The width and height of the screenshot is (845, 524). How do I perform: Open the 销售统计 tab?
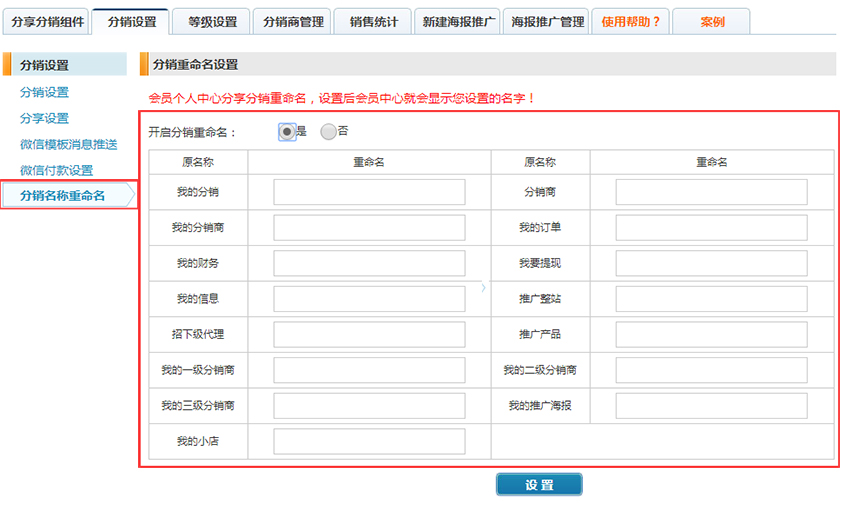373,22
